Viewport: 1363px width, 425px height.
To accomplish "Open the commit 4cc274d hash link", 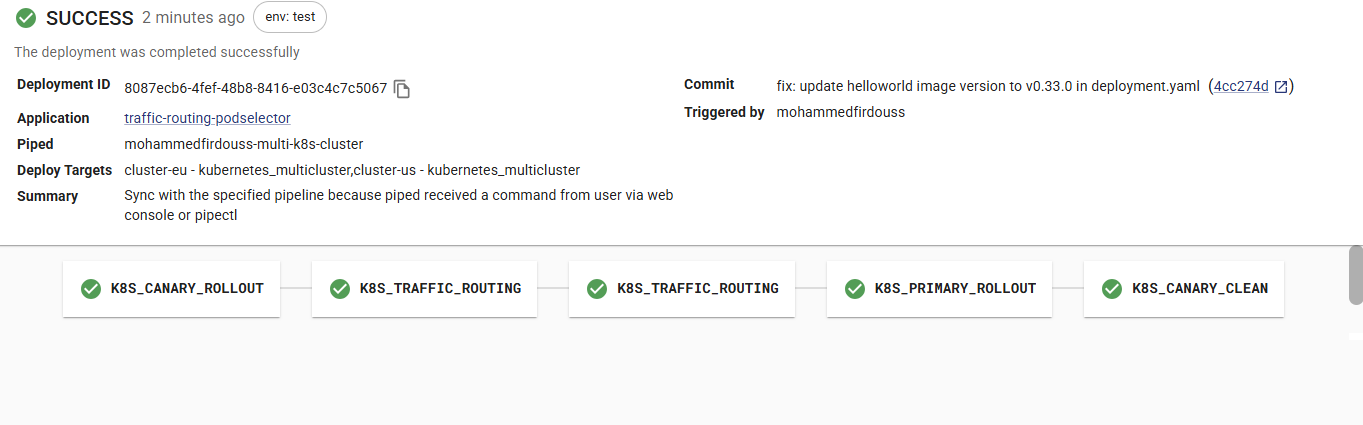I will 1241,86.
